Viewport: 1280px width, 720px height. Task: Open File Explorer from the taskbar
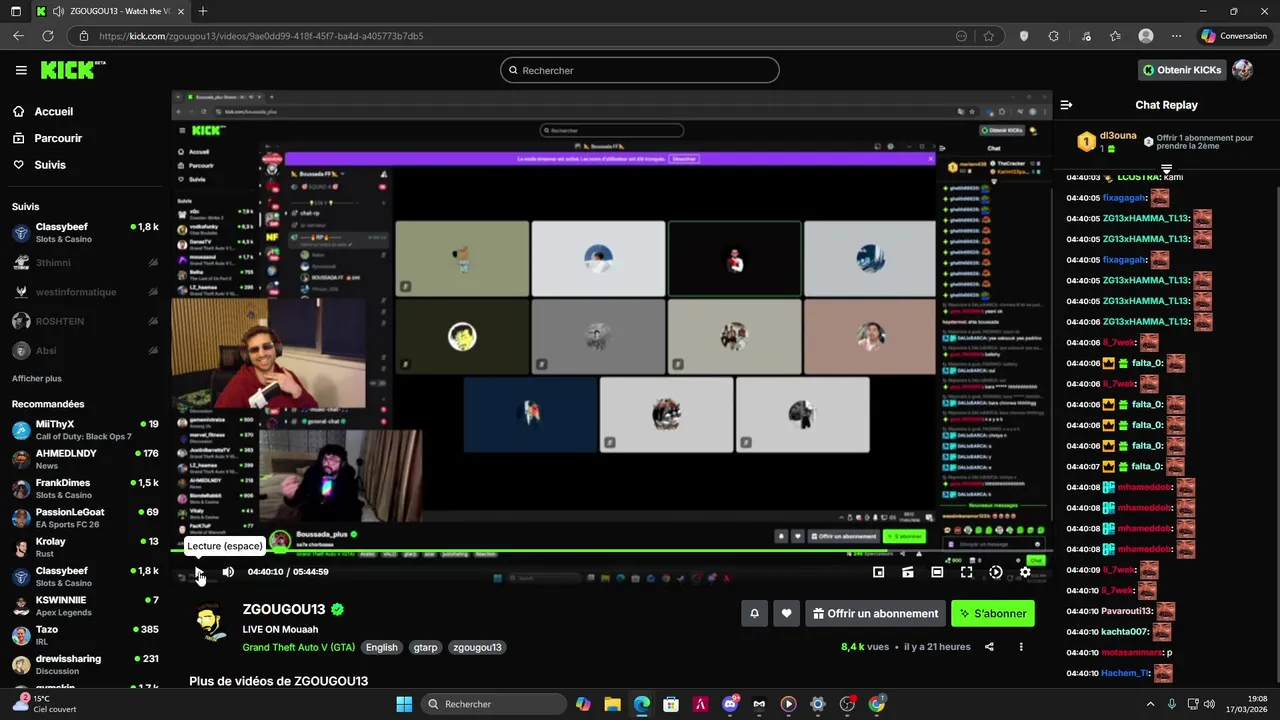[x=612, y=704]
